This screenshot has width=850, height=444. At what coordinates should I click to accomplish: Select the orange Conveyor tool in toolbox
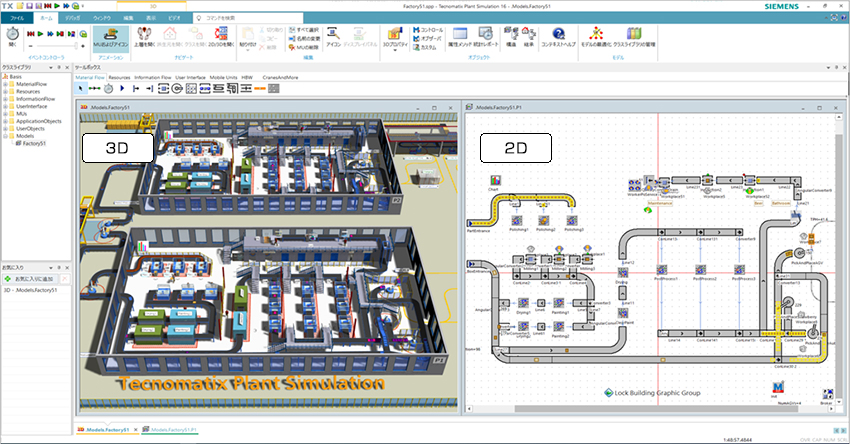260,88
